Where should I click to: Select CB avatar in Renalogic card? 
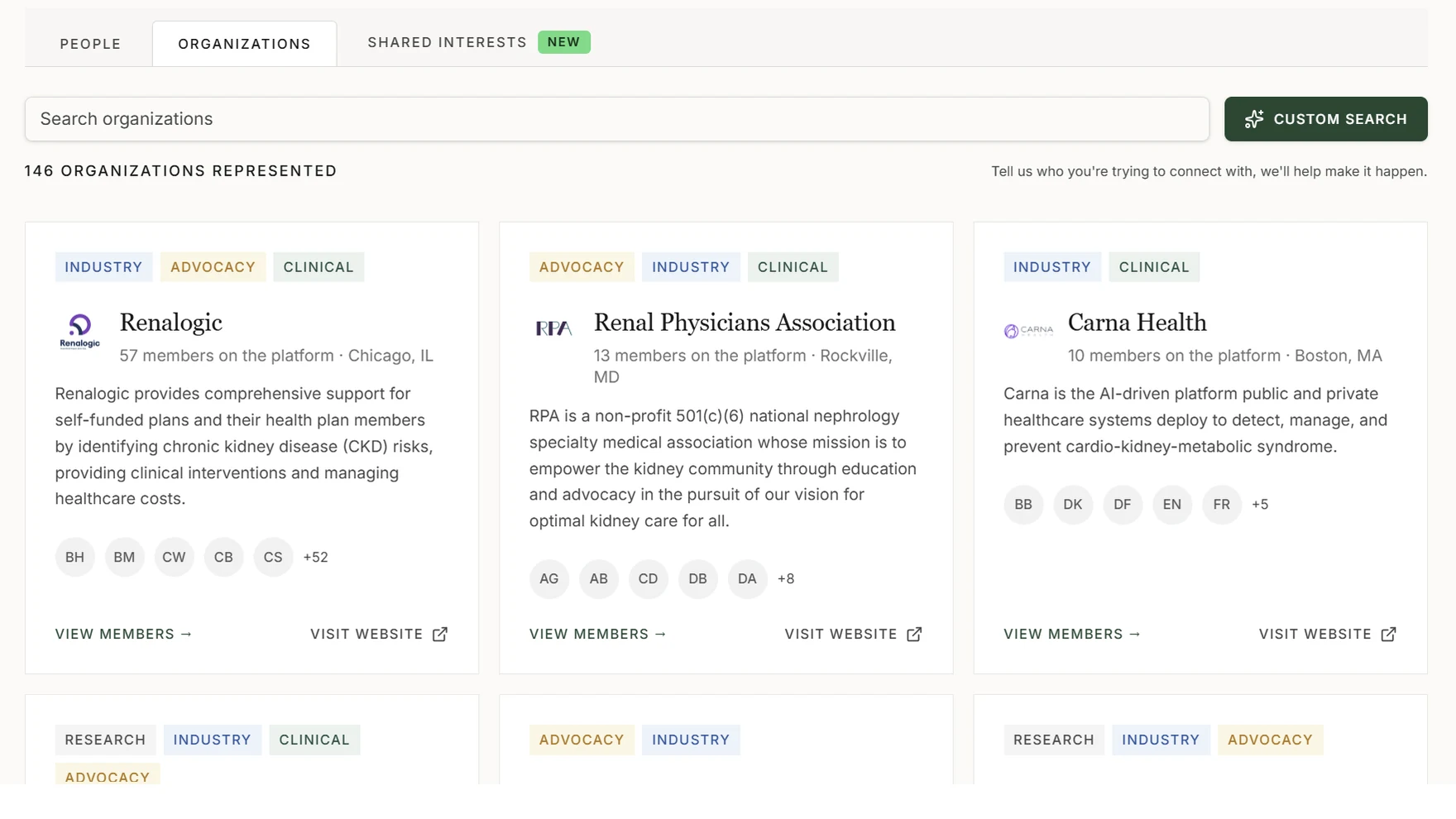224,557
